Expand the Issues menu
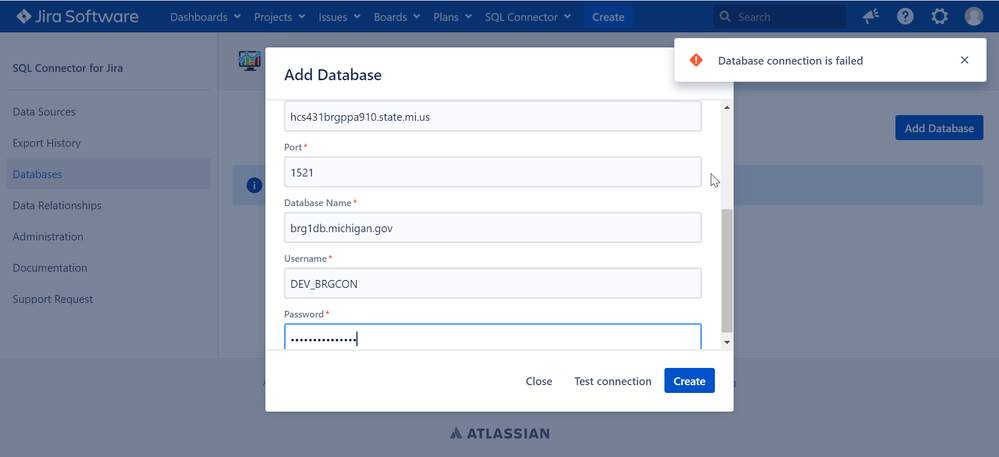Screen dimensions: 999x457 pos(340,17)
